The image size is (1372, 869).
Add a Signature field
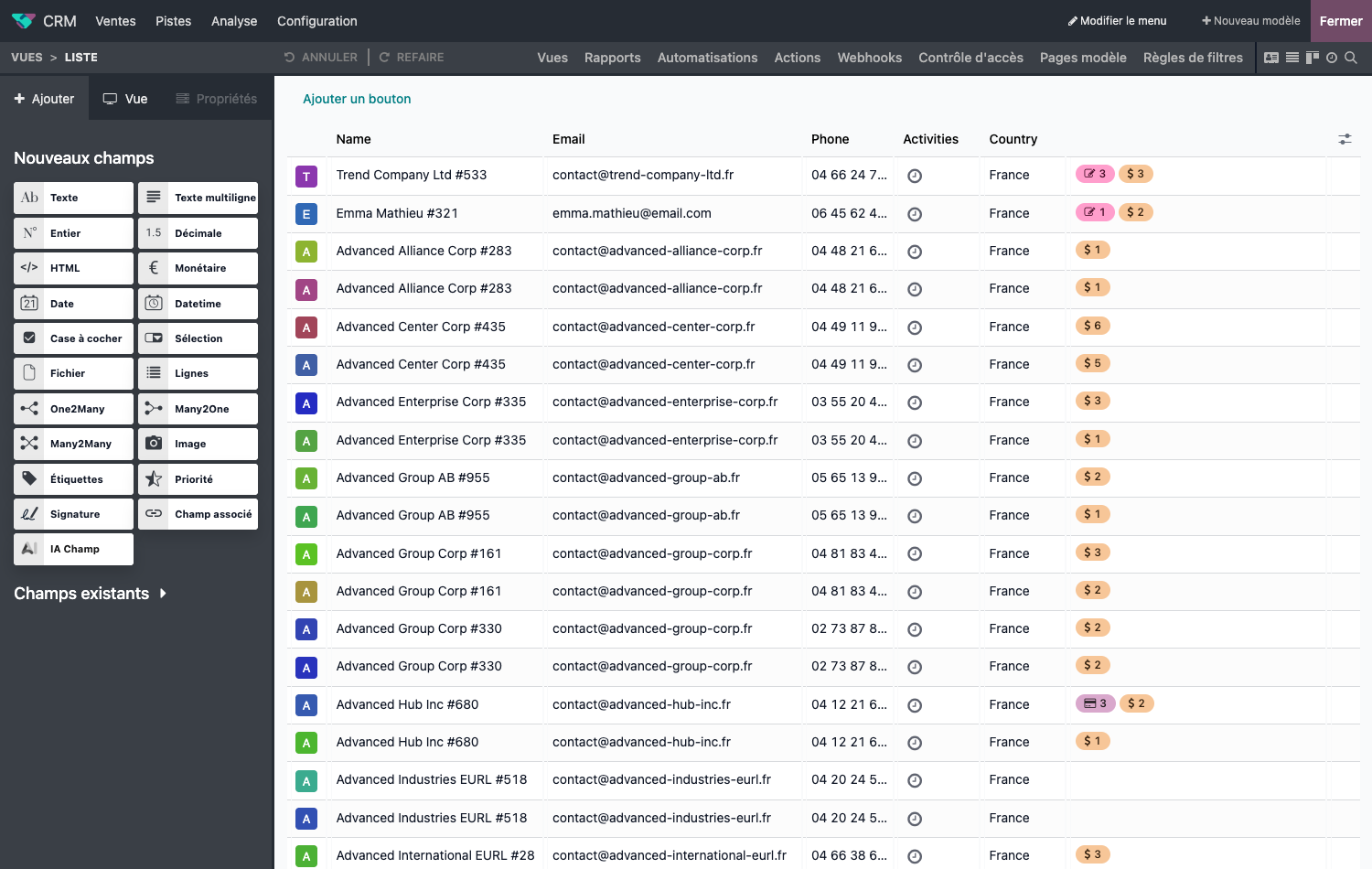[x=73, y=514]
